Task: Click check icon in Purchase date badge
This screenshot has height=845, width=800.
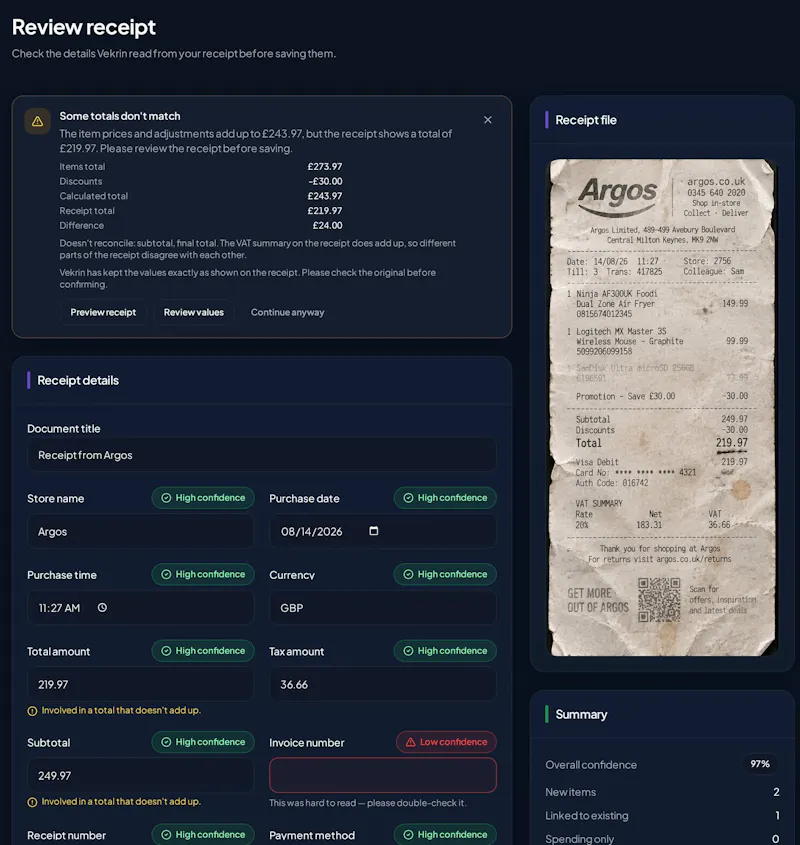Action: click(x=408, y=498)
